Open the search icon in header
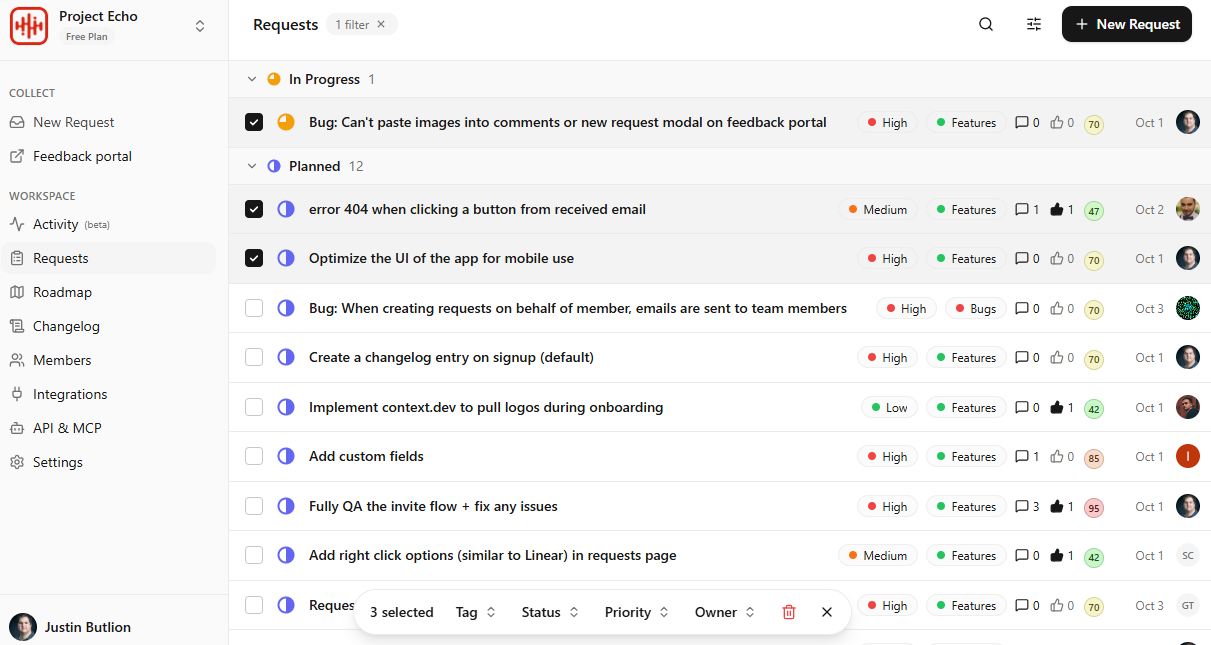 pyautogui.click(x=986, y=24)
